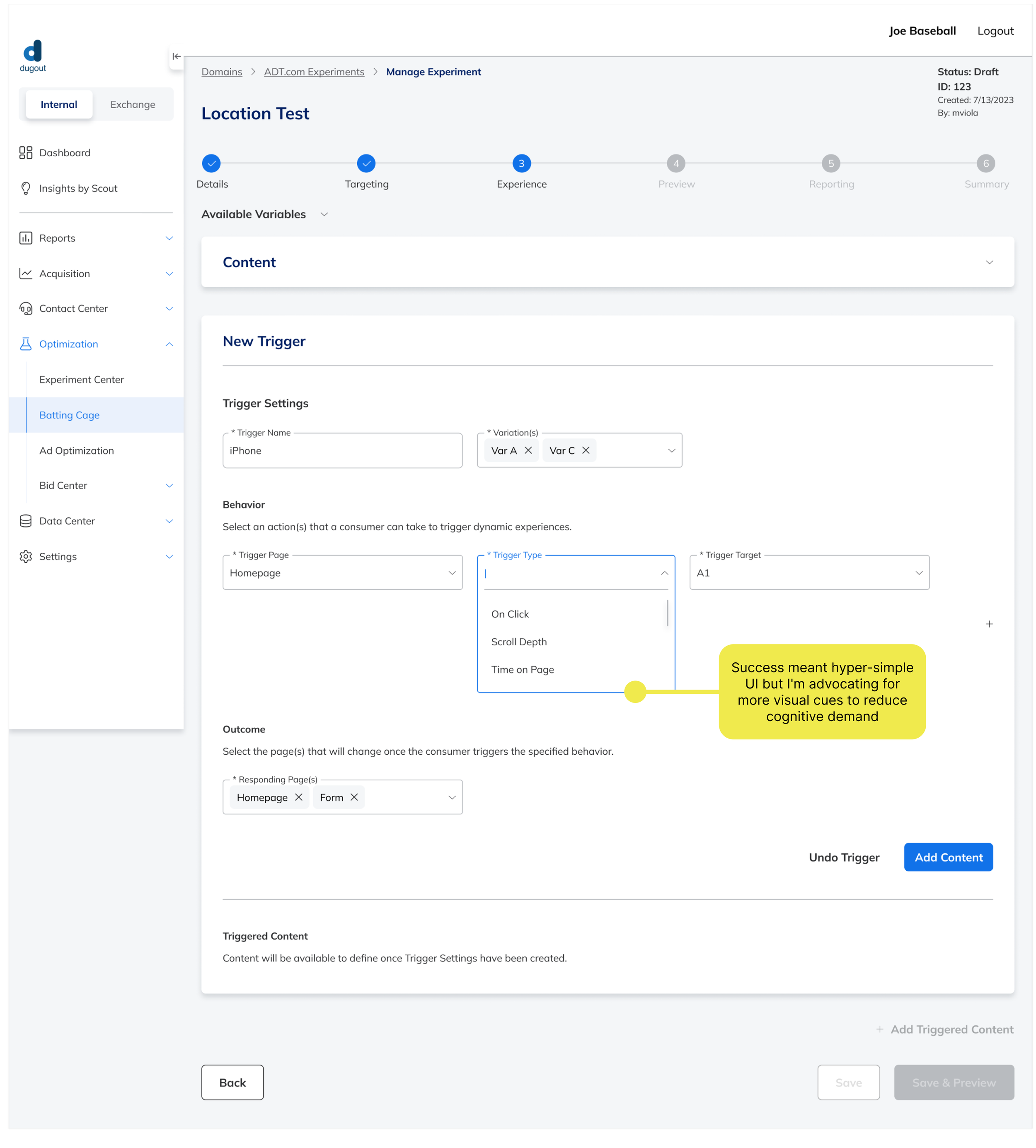
Task: Click the Insights by Scout lightbulb icon
Action: [26, 189]
